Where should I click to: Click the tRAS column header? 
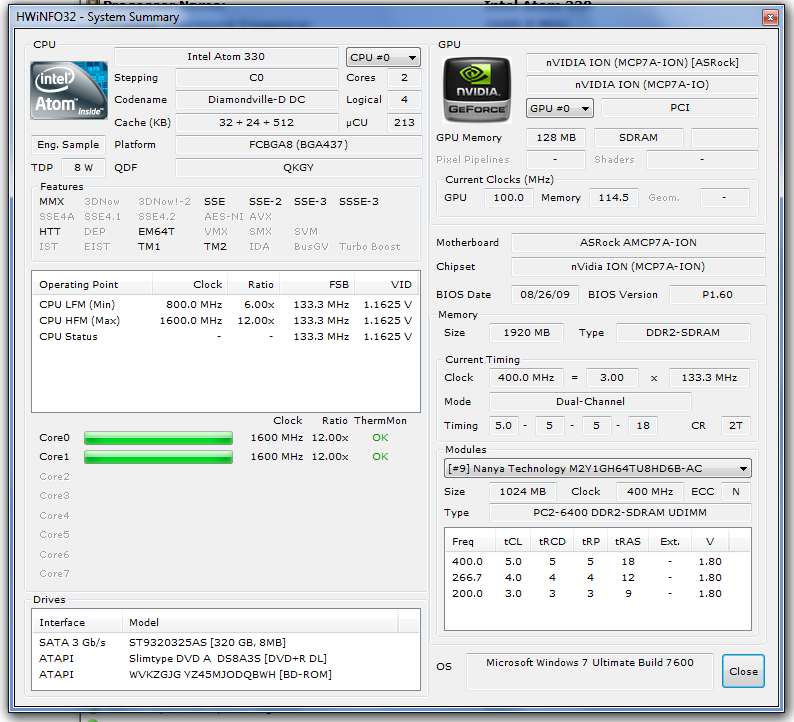(628, 542)
